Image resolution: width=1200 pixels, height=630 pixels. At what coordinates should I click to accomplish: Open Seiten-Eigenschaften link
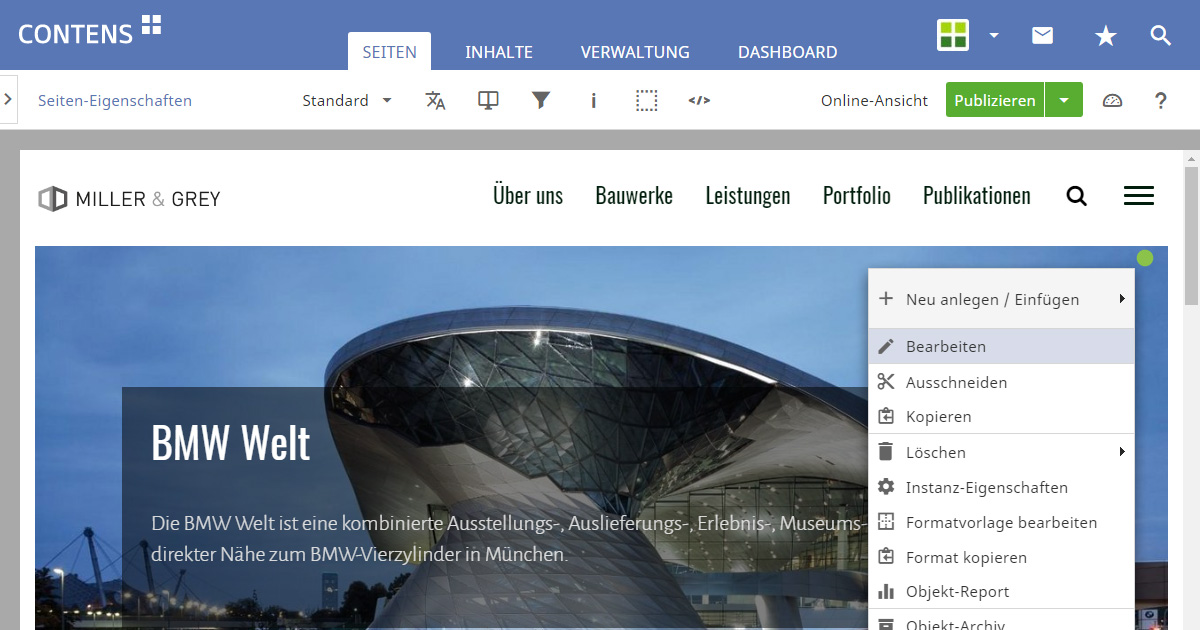click(115, 100)
